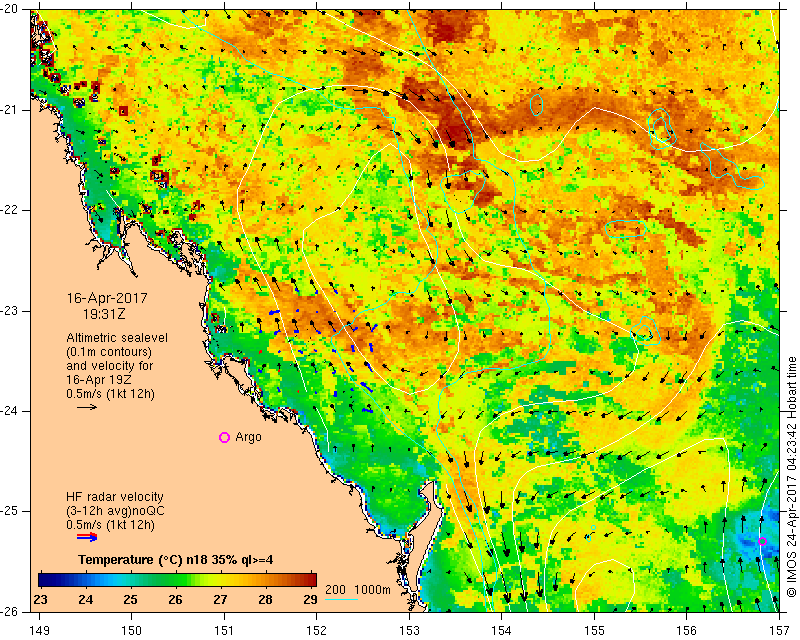Image resolution: width=800 pixels, height=640 pixels.
Task: Click the latitude axis label '-23'
Action: point(10,311)
